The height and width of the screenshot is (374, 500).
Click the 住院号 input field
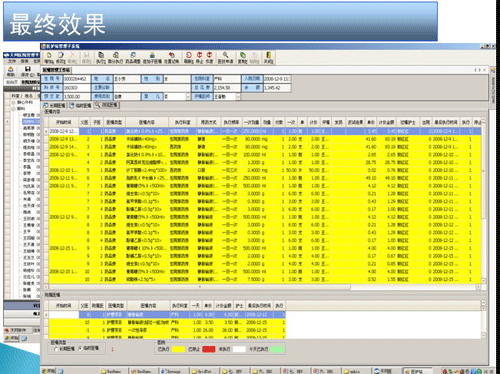point(77,79)
